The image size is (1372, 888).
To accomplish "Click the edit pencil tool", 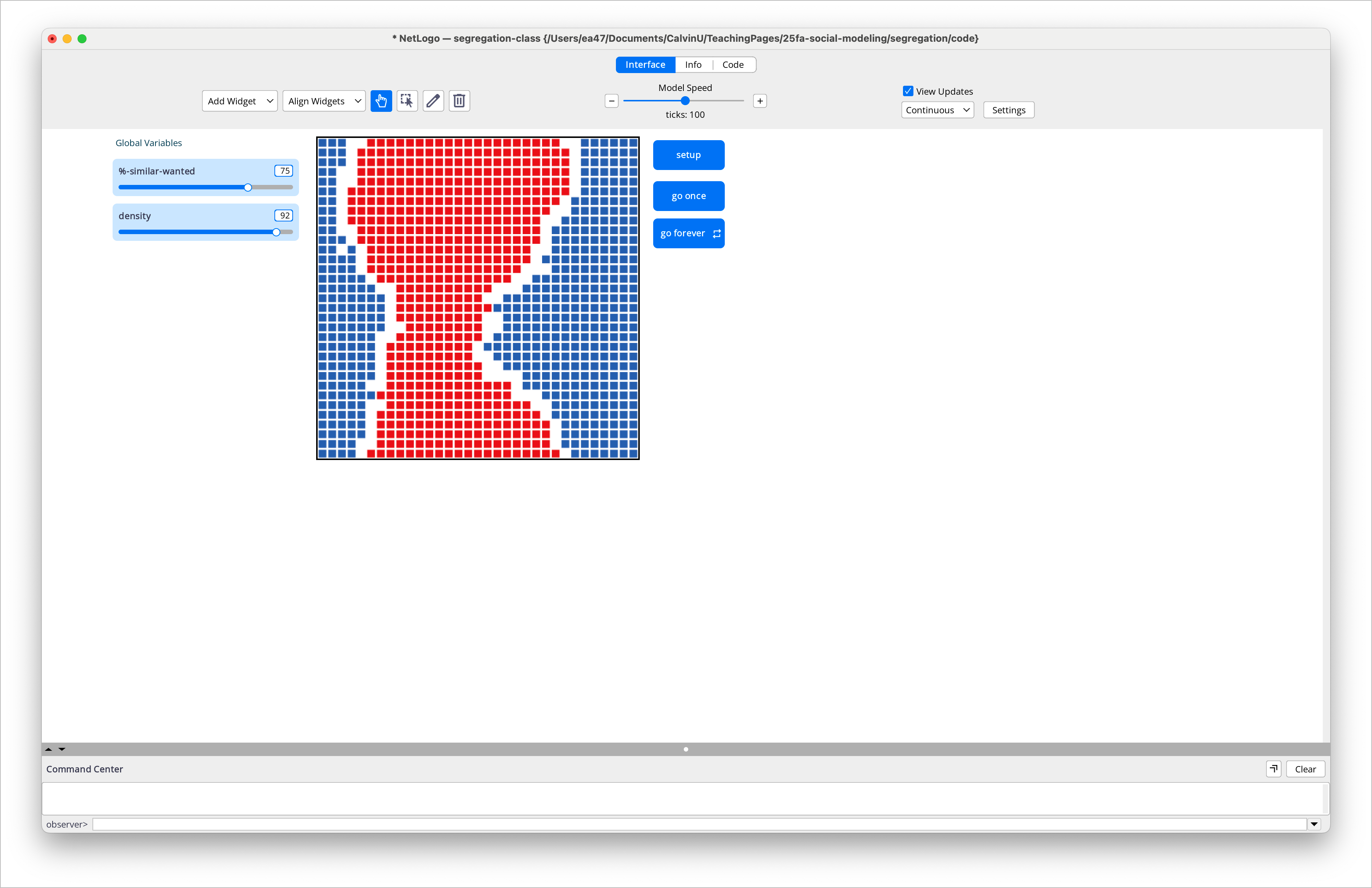I will coord(433,101).
